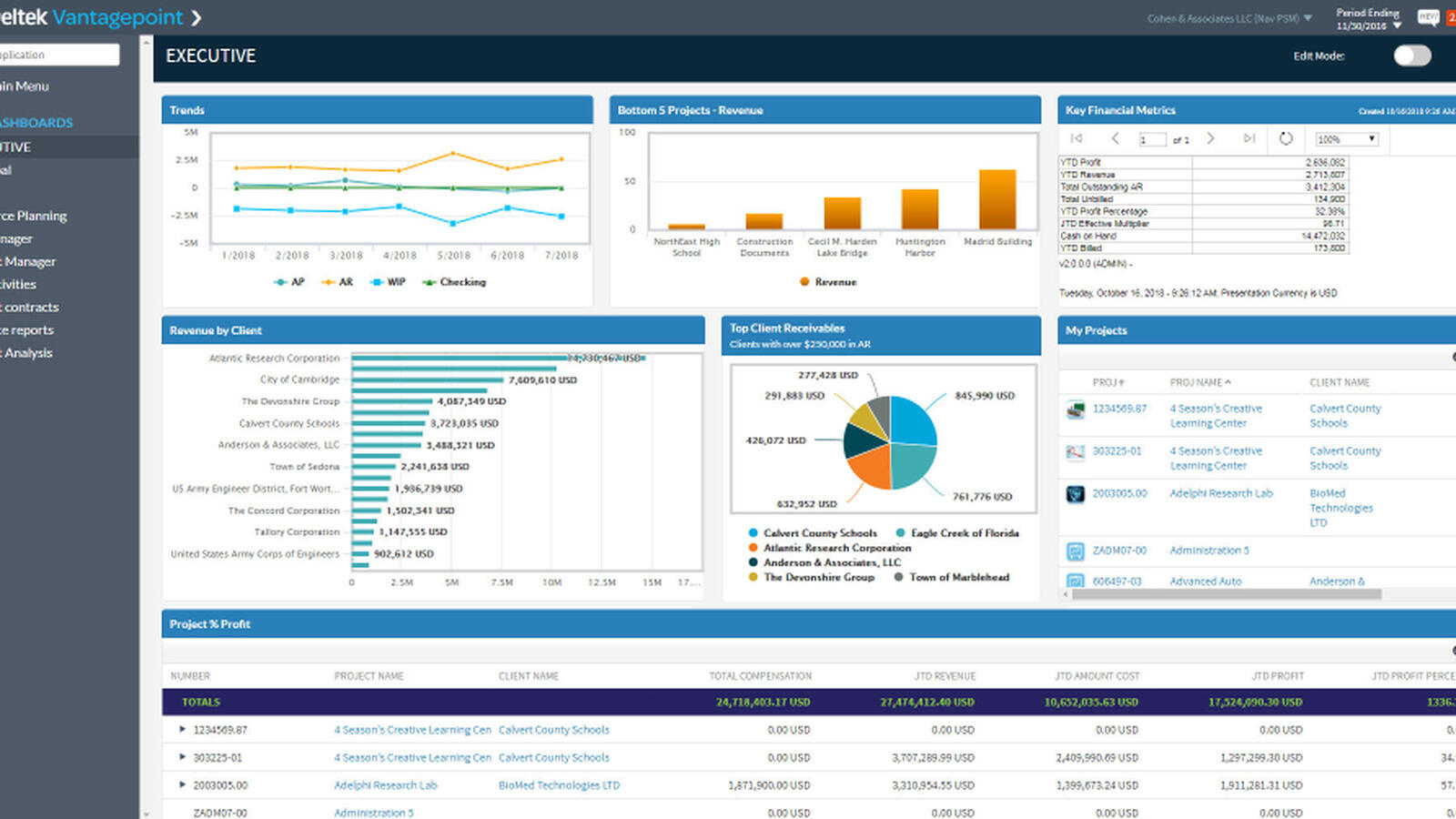
Task: Click the Cash on Hand row in metrics
Action: (x=1203, y=236)
